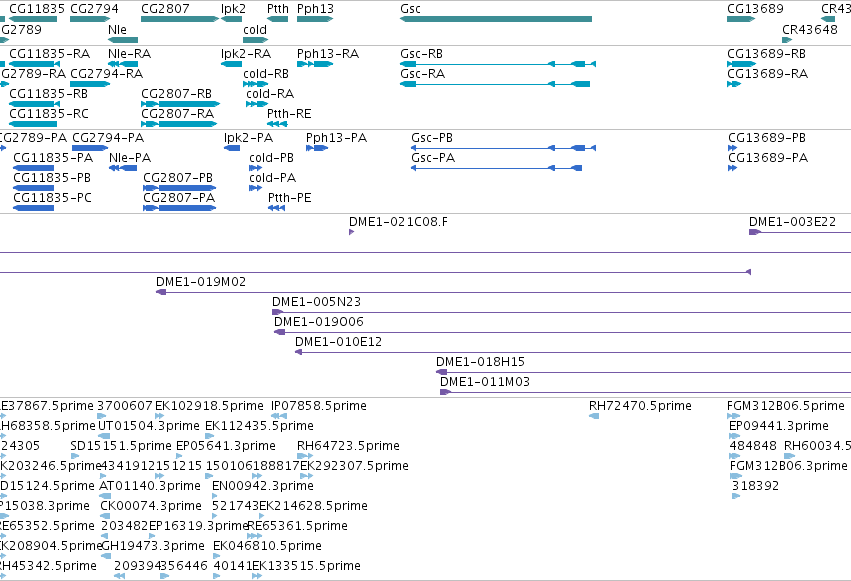Select the CG2794 gene label
Image resolution: width=851 pixels, height=581 pixels.
click(x=94, y=9)
